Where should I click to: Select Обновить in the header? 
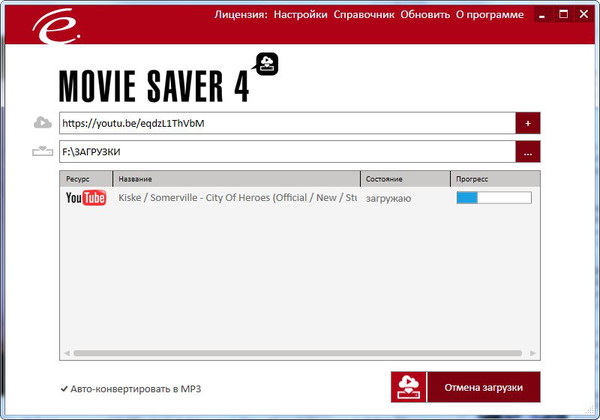(425, 15)
